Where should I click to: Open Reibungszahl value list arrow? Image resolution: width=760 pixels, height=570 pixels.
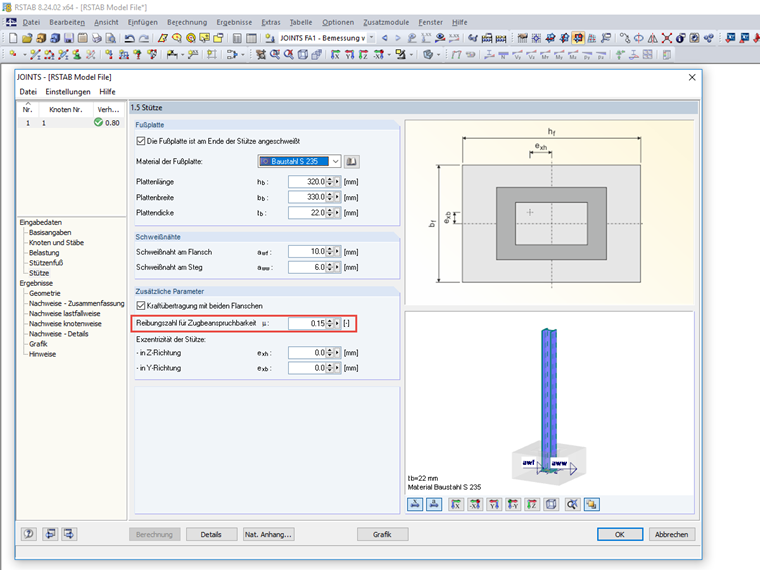337,323
